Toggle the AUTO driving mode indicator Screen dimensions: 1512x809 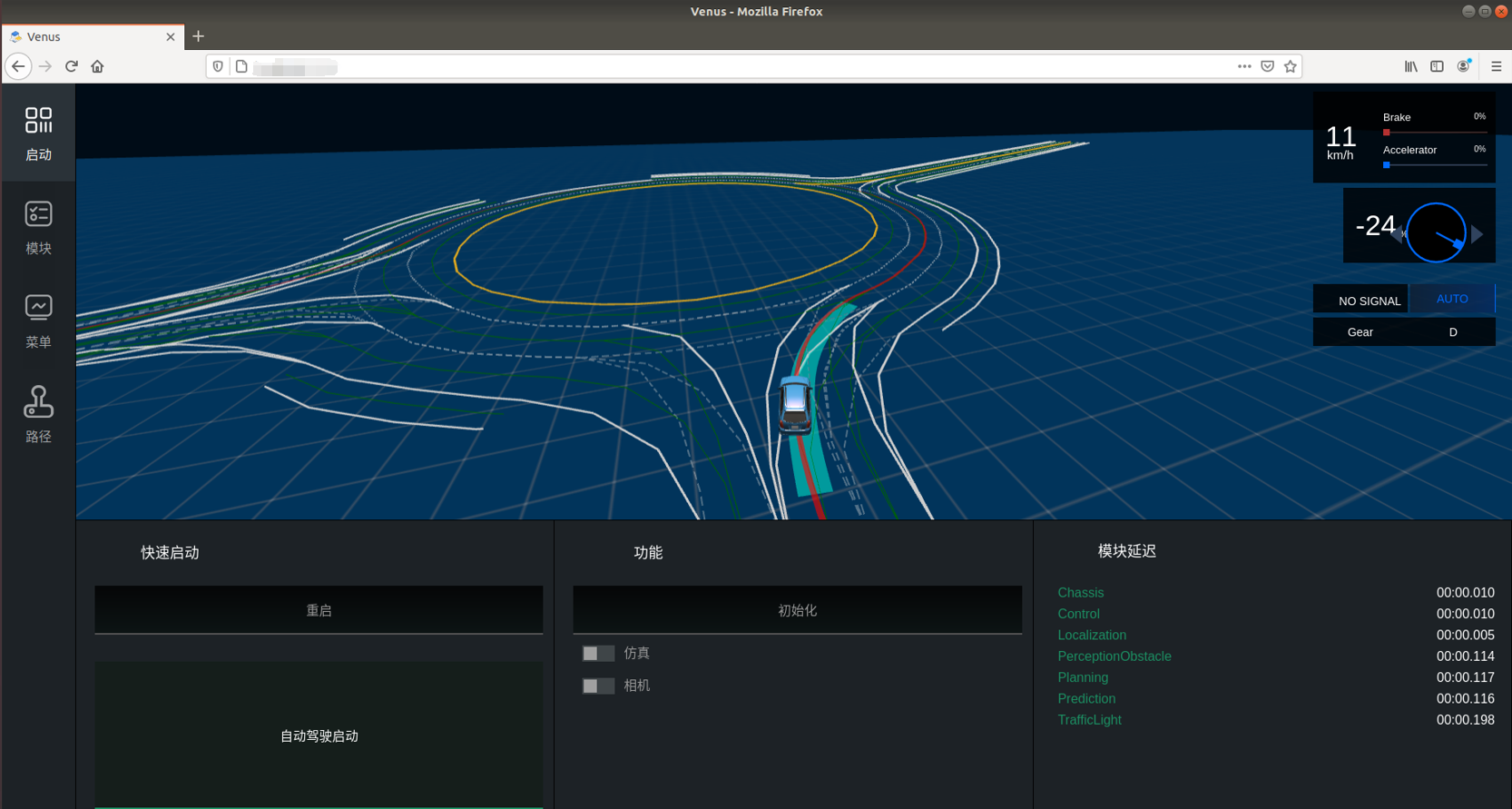click(x=1451, y=299)
